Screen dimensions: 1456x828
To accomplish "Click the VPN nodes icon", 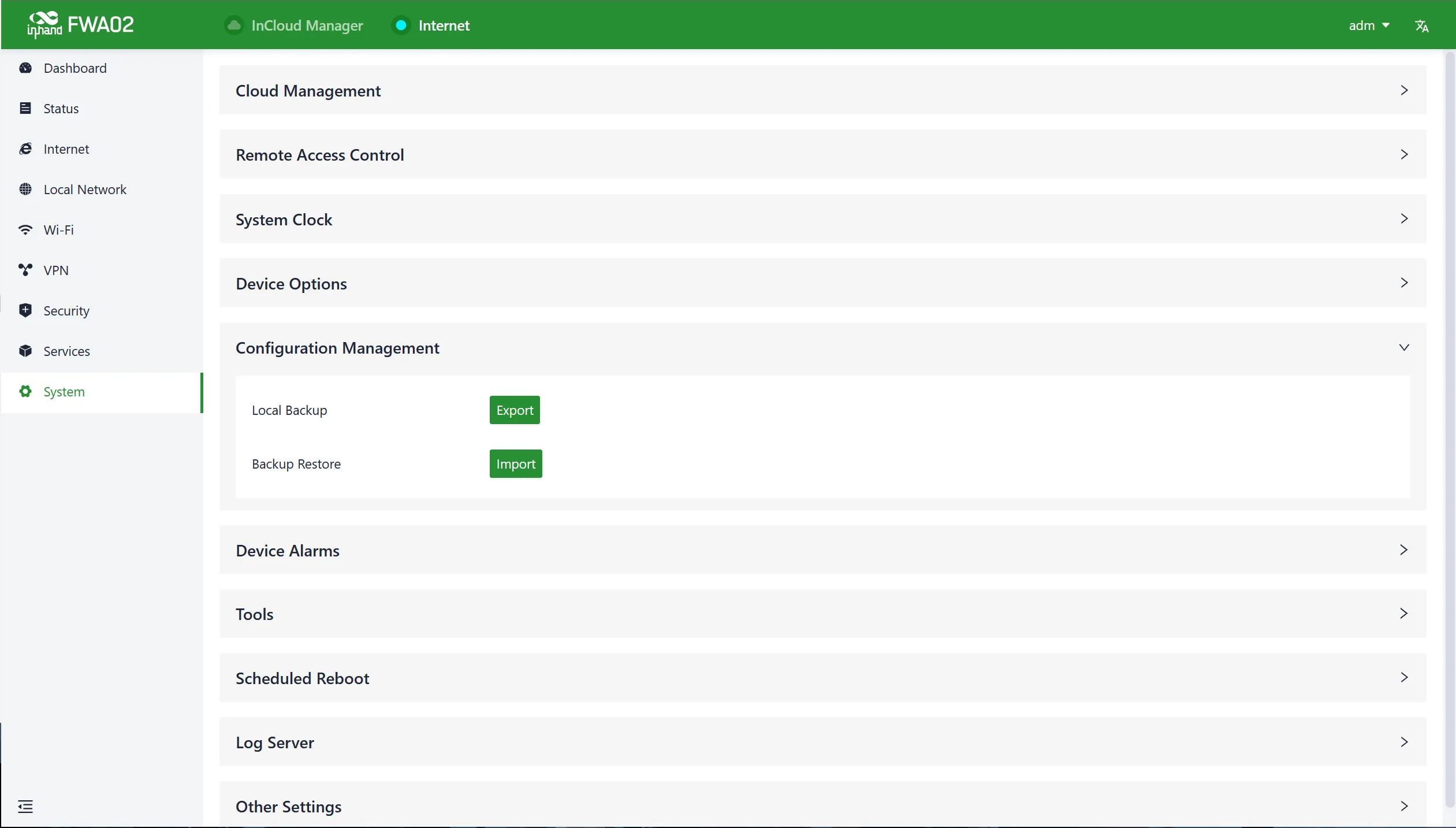I will coord(25,270).
